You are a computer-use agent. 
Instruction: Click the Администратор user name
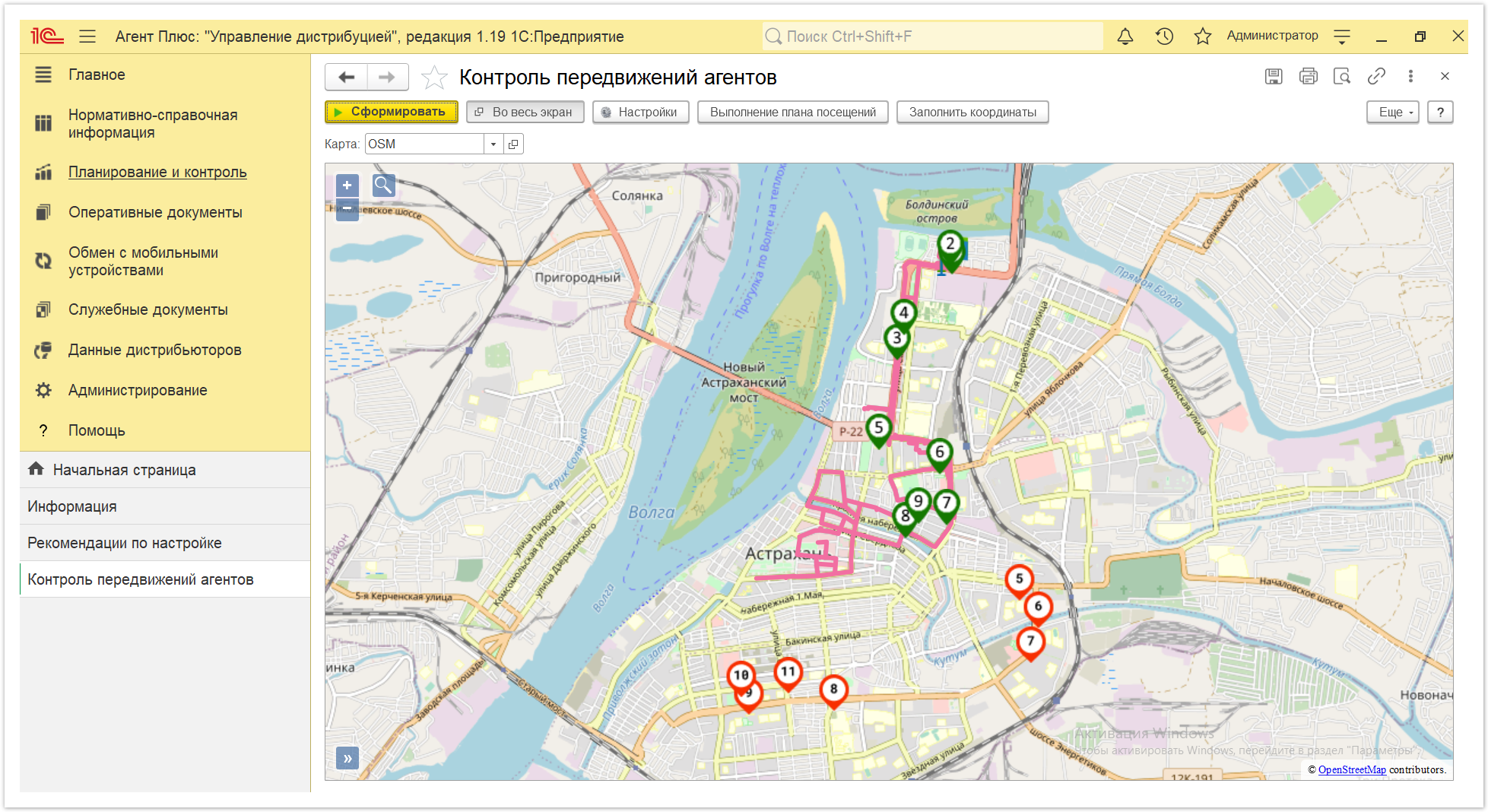[x=1272, y=36]
